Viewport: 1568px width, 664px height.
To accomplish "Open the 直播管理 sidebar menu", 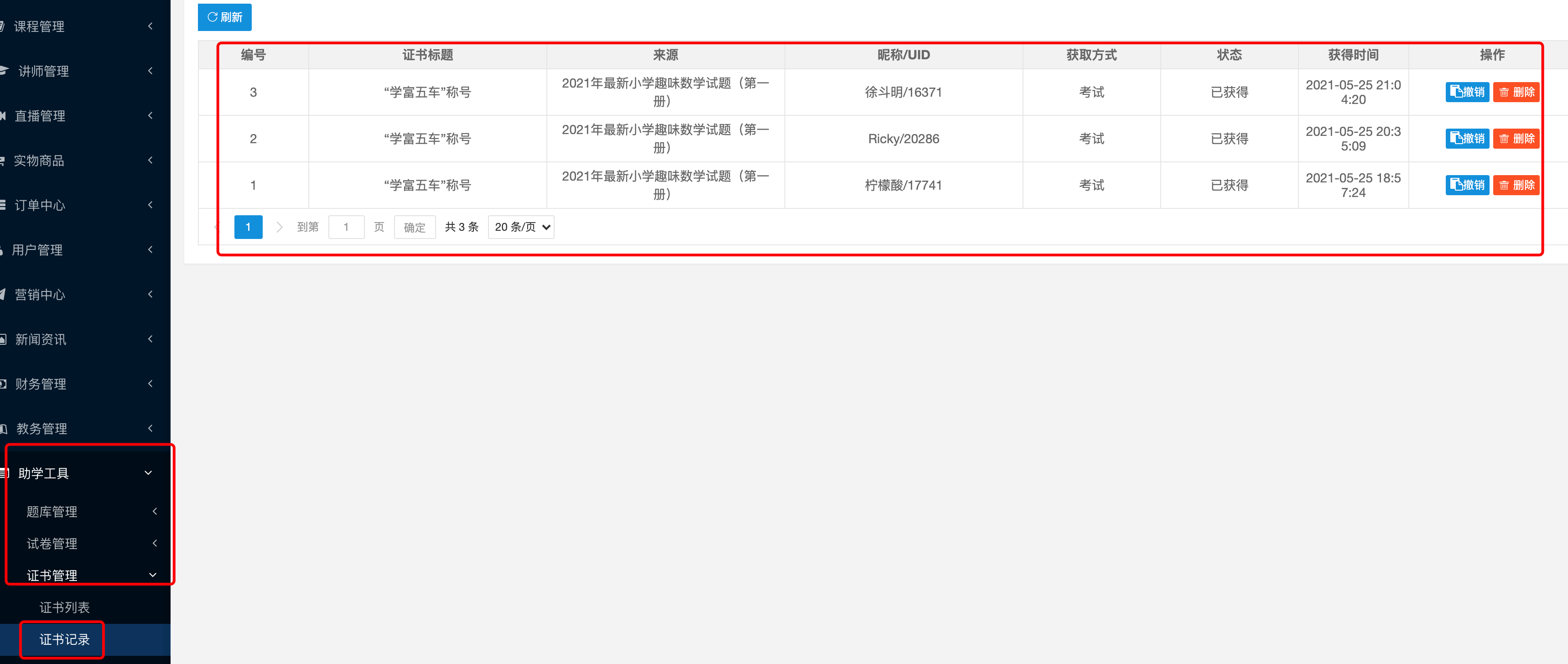I will click(x=85, y=116).
